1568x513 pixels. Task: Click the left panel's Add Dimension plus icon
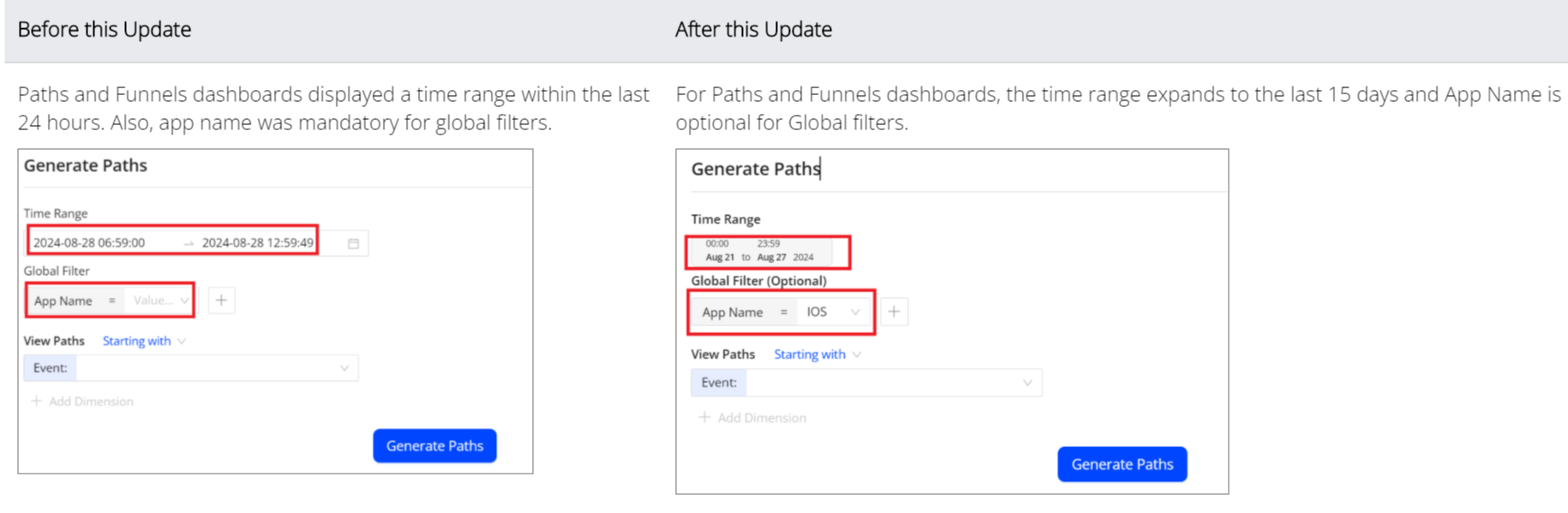(37, 401)
